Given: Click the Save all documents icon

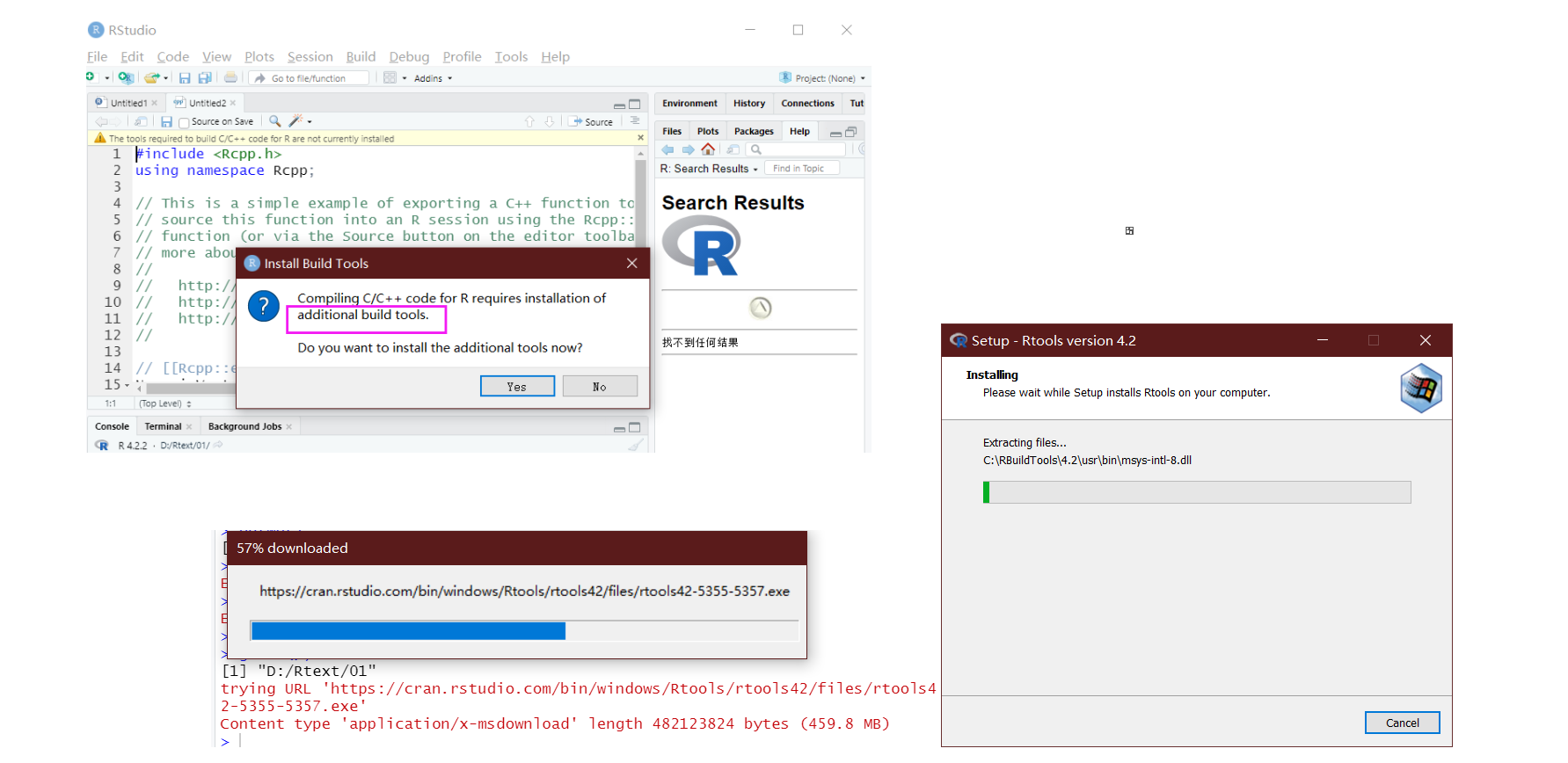Looking at the screenshot, I should [x=205, y=78].
